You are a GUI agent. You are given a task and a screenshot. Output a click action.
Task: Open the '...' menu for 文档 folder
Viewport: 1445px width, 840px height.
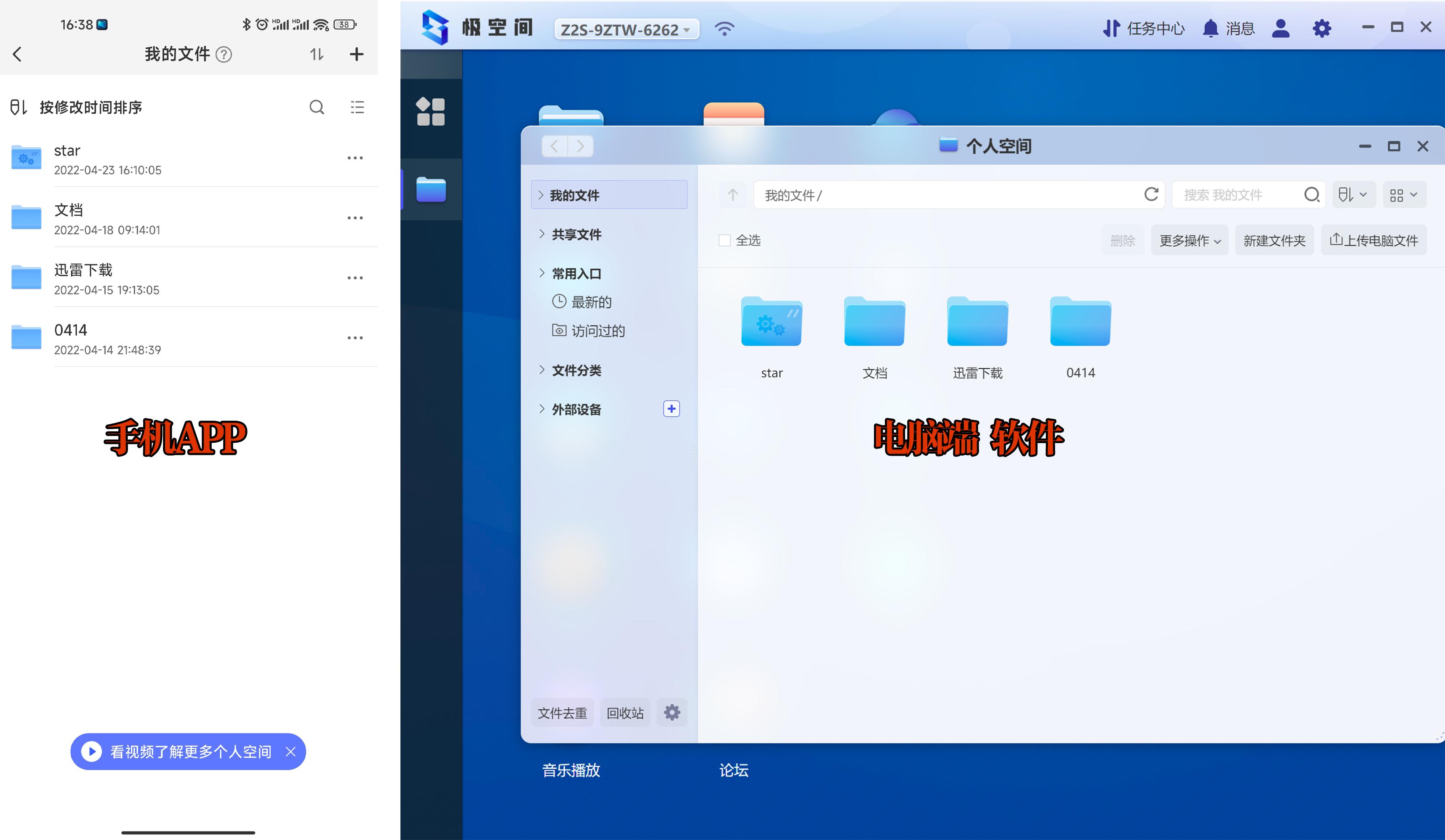pos(355,217)
